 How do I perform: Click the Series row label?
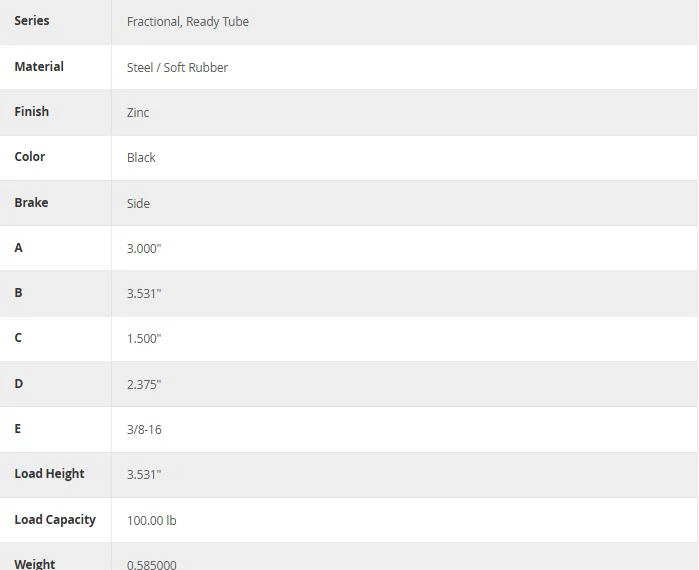[32, 21]
